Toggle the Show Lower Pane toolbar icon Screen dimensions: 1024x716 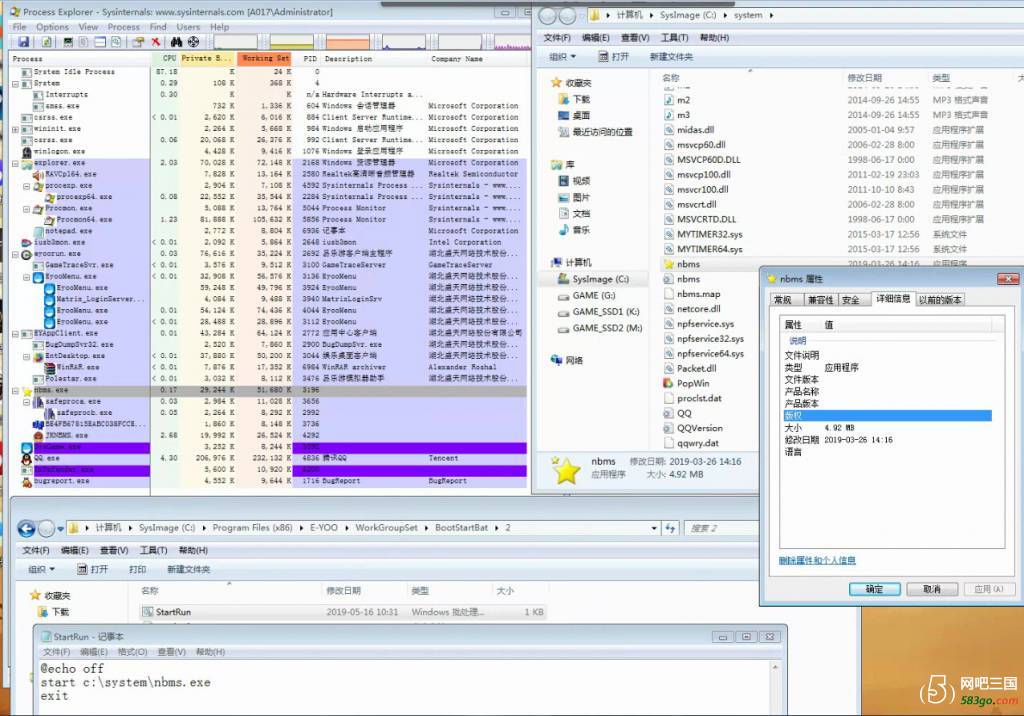pyautogui.click(x=100, y=42)
